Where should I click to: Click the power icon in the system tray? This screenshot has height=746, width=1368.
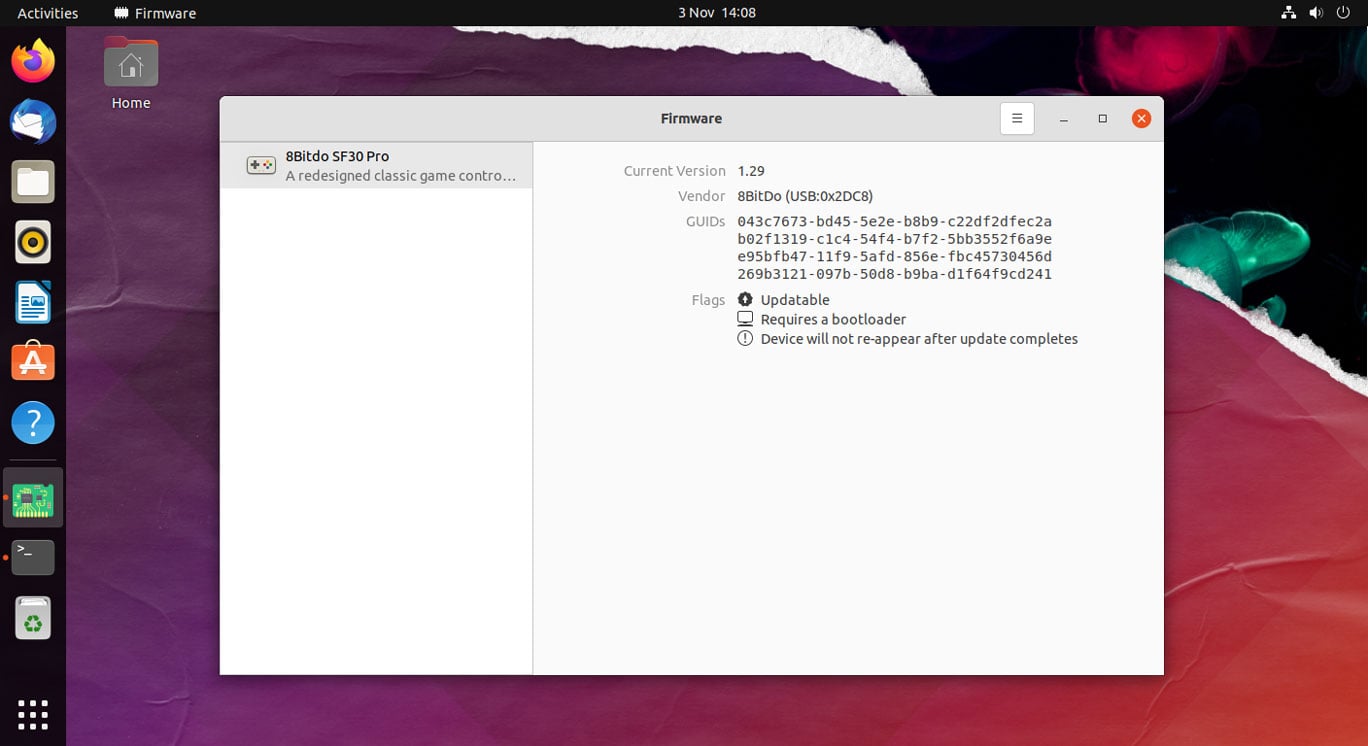tap(1343, 13)
